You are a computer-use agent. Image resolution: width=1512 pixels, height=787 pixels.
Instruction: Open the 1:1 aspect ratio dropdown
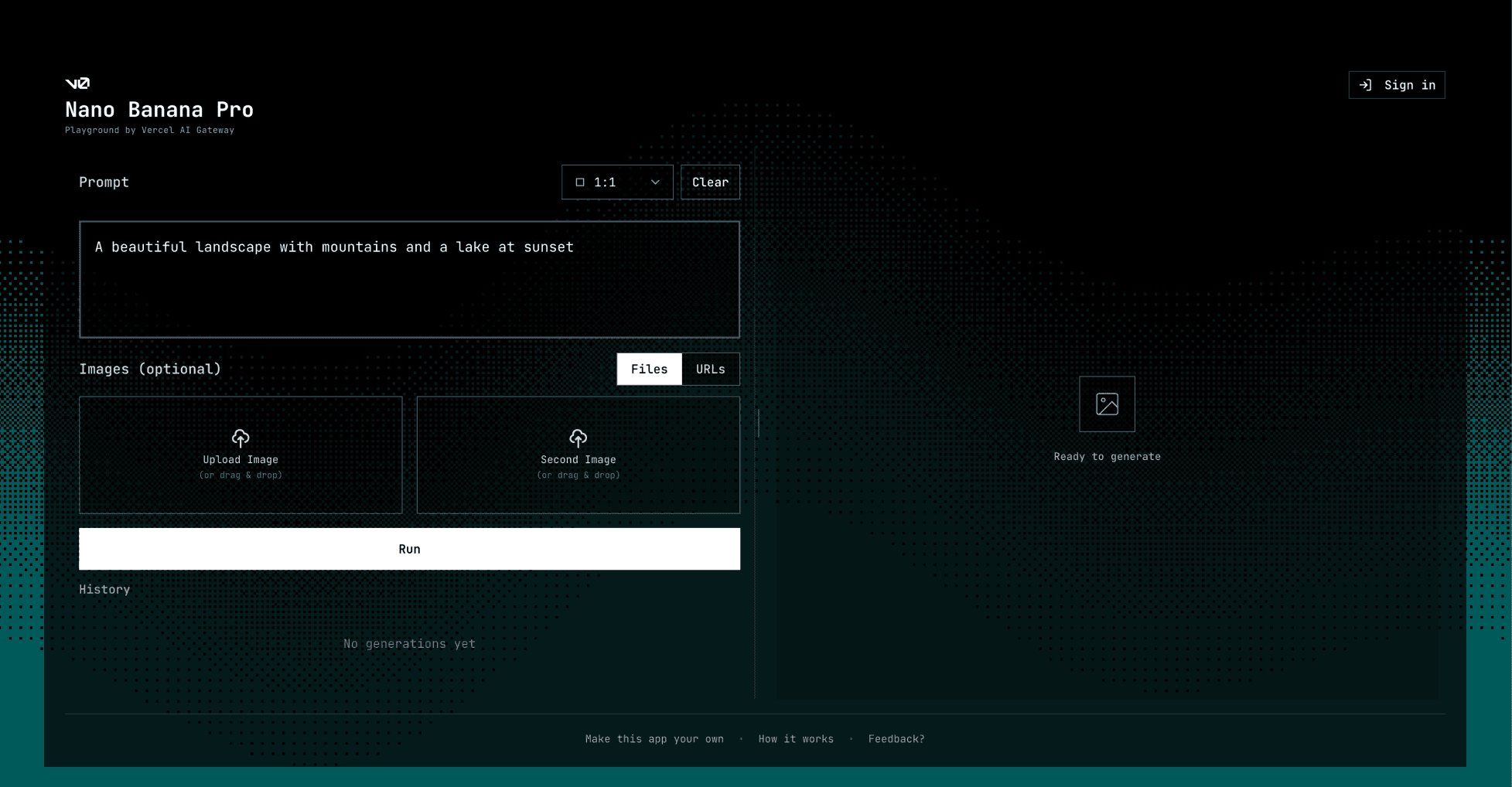point(616,182)
